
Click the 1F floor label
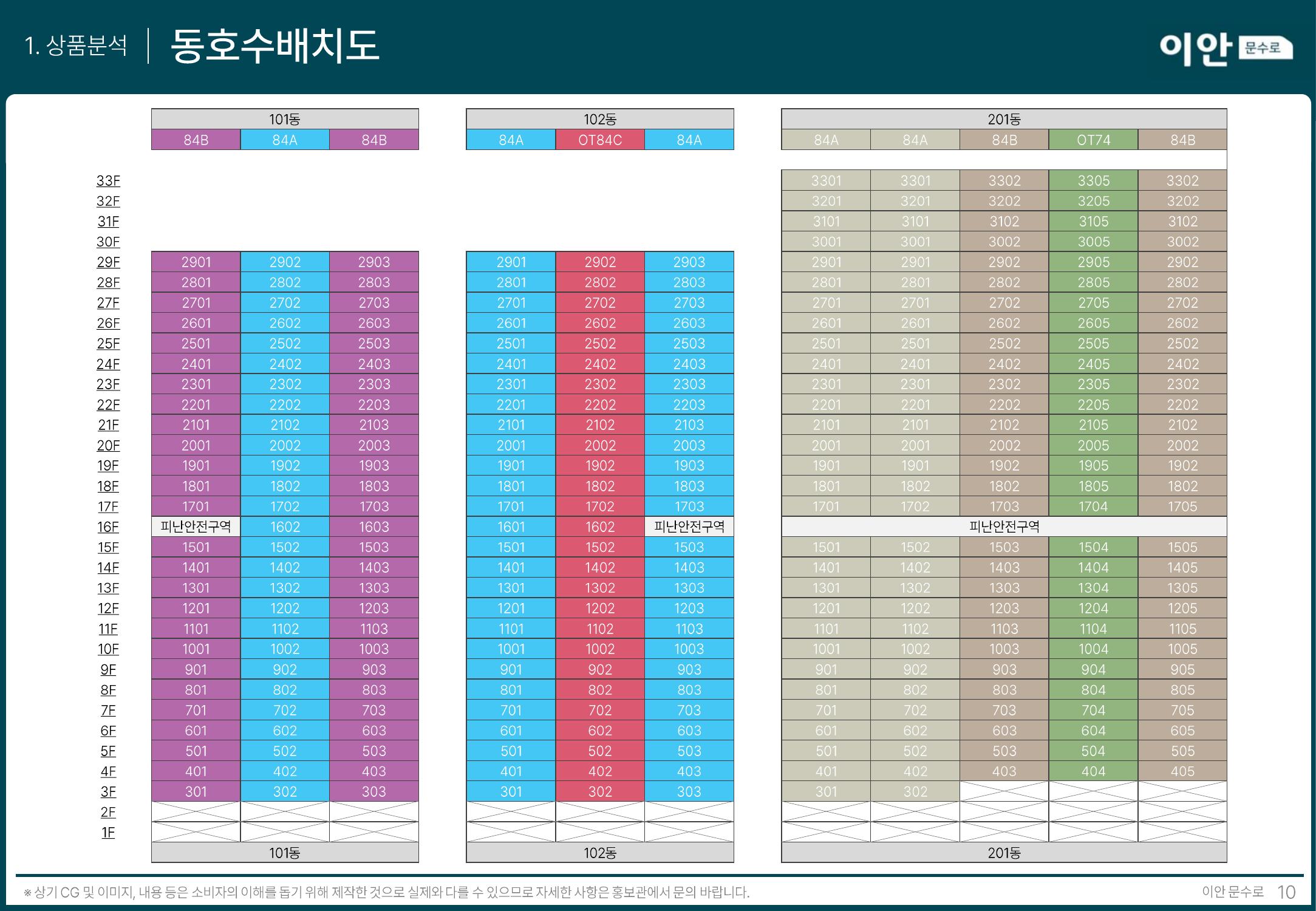(108, 833)
